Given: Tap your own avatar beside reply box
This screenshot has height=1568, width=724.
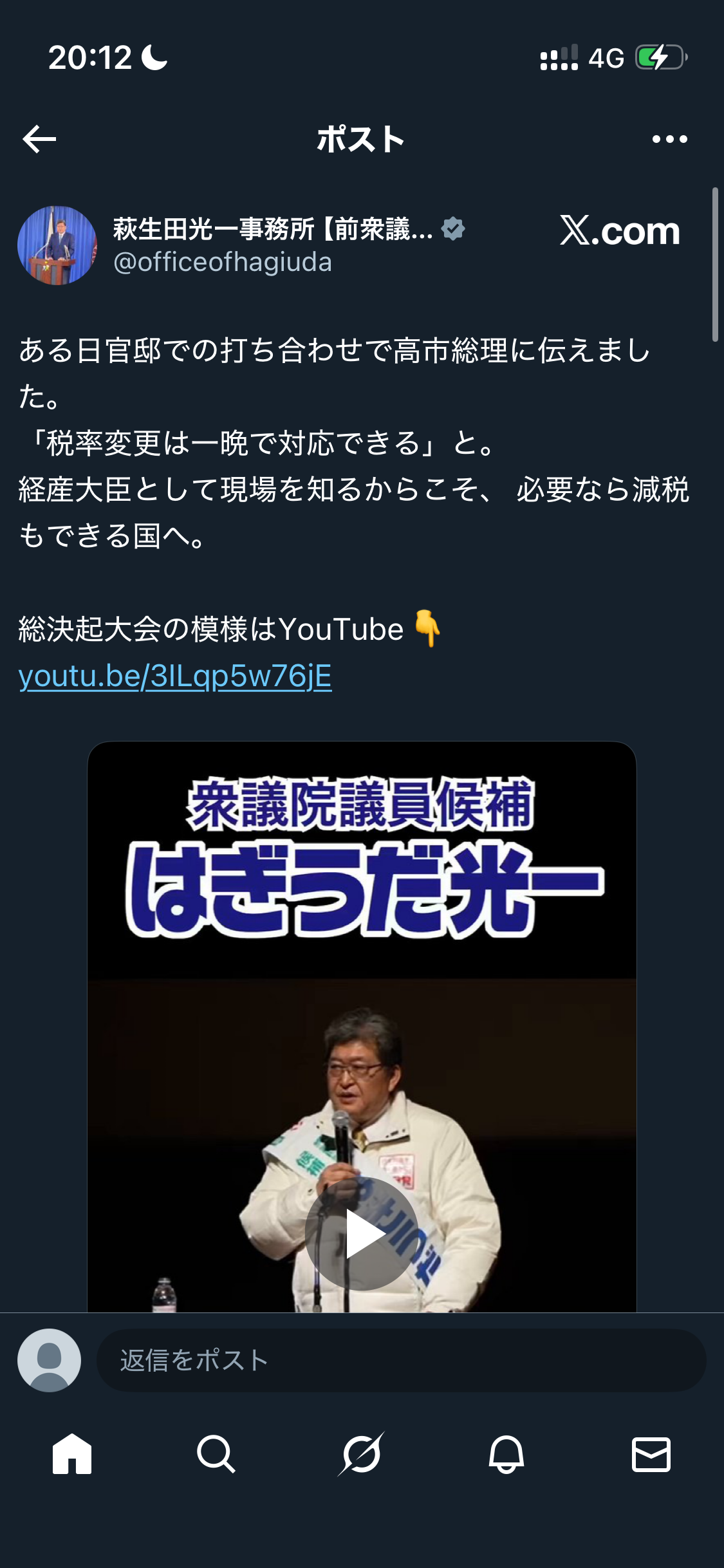Looking at the screenshot, I should pos(49,1360).
